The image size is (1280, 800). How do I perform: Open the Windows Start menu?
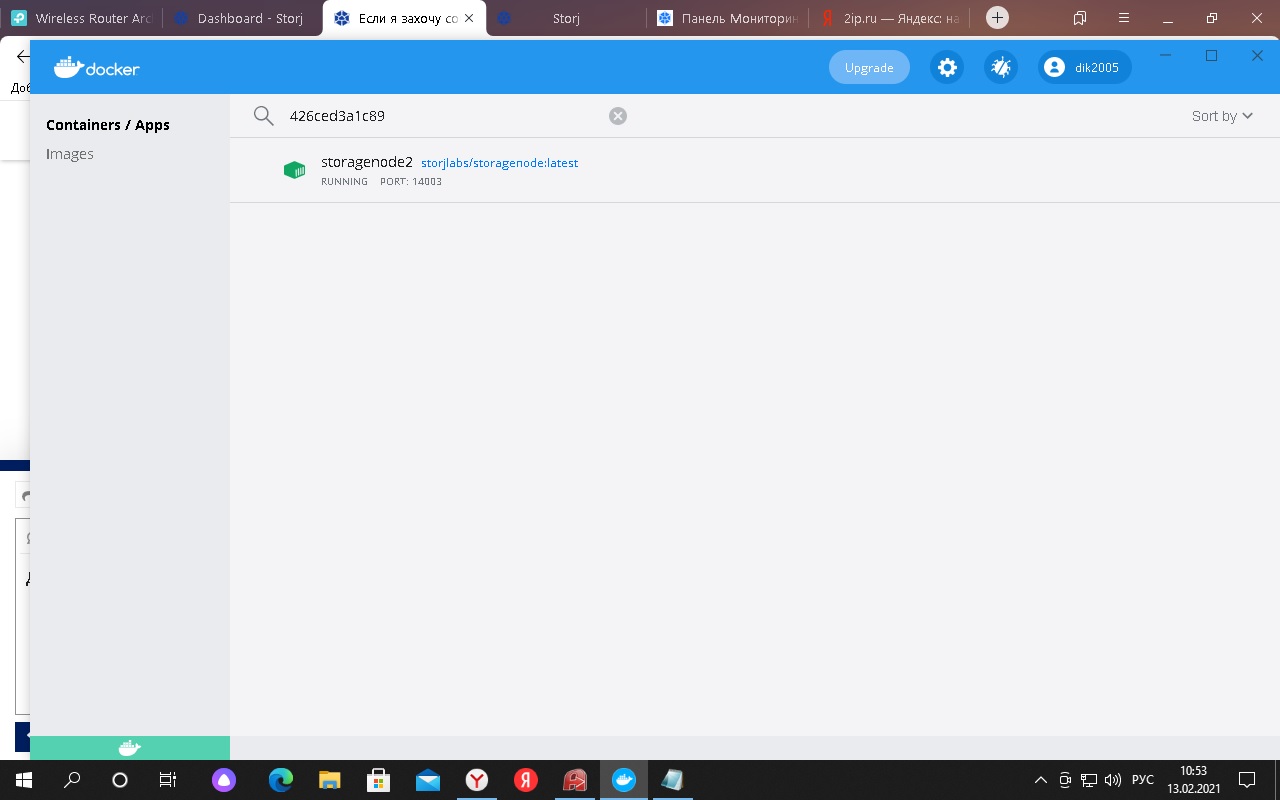click(x=24, y=780)
